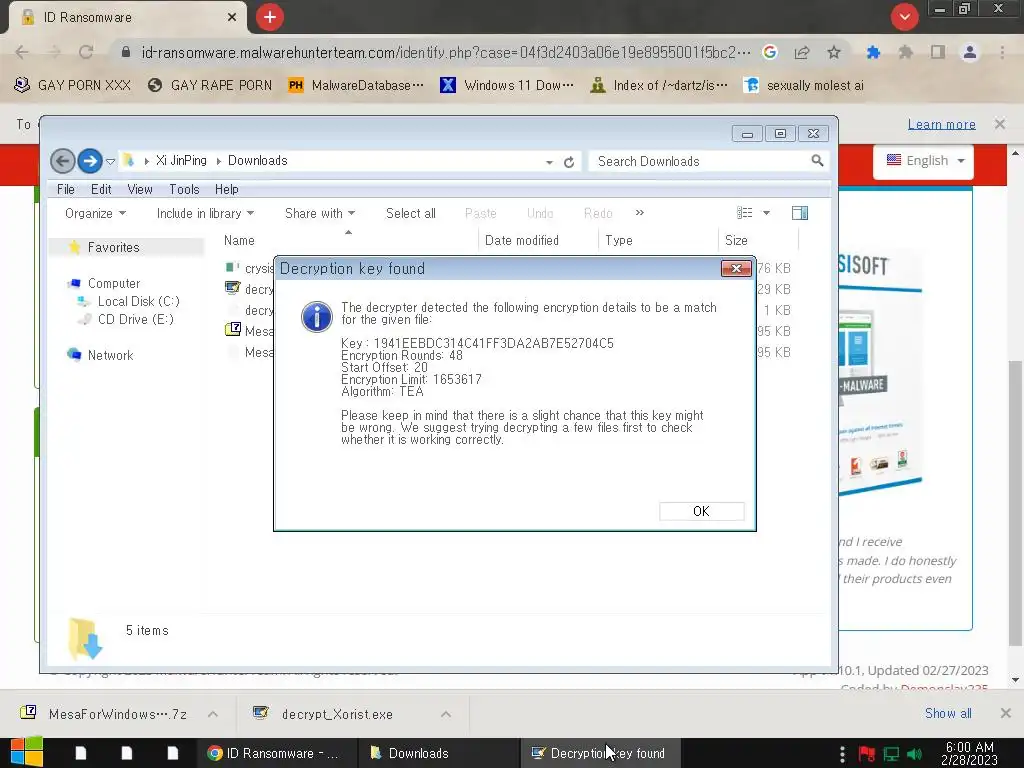Open the View menu in Explorer
1024x768 pixels.
point(140,189)
